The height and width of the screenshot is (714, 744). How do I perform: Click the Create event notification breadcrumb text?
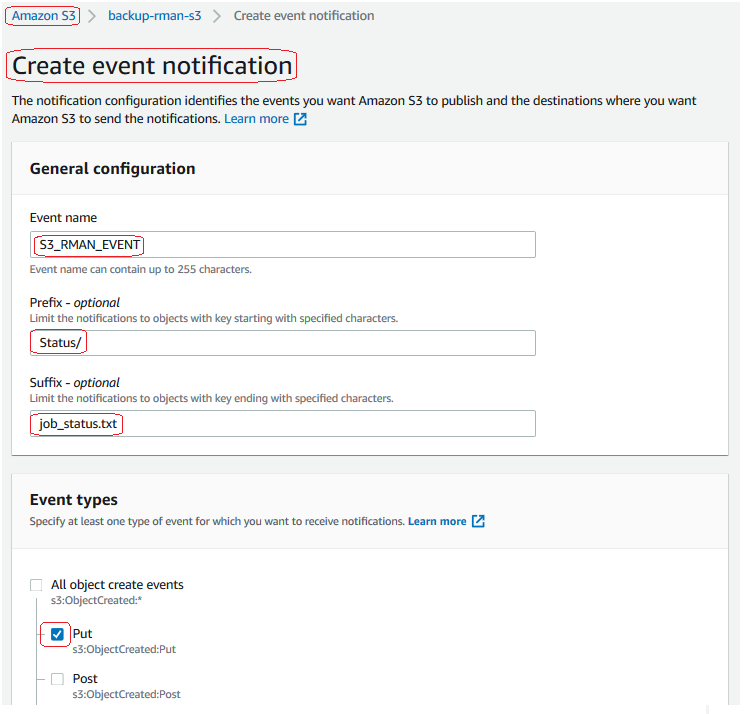click(x=304, y=16)
